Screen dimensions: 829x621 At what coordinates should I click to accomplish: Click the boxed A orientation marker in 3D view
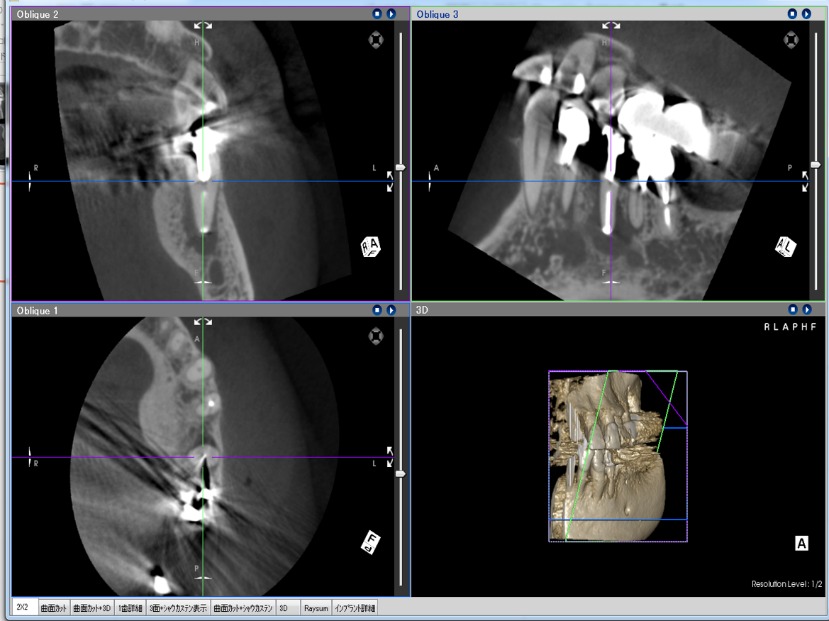click(800, 543)
